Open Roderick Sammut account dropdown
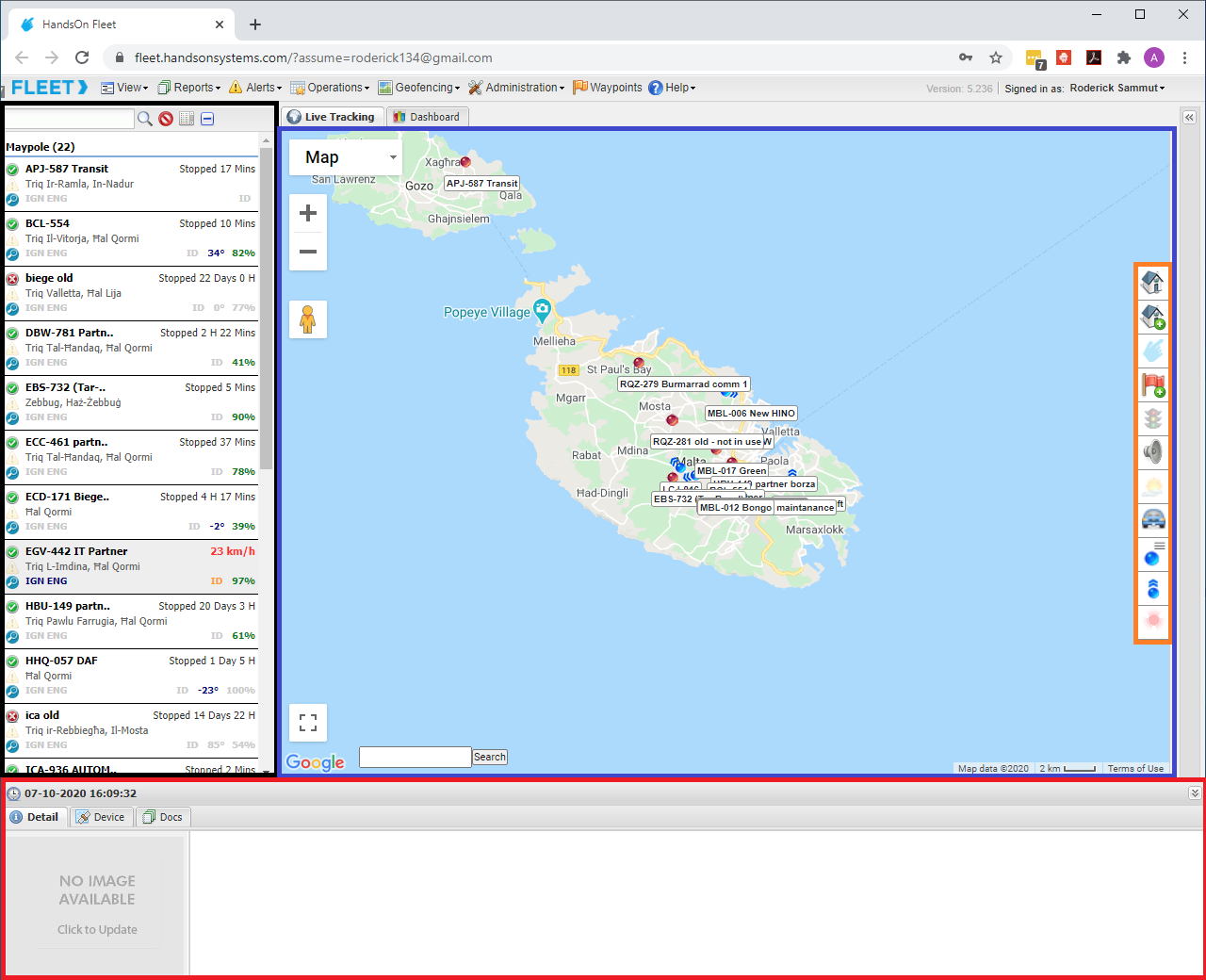Viewport: 1206px width, 980px height. (1117, 88)
